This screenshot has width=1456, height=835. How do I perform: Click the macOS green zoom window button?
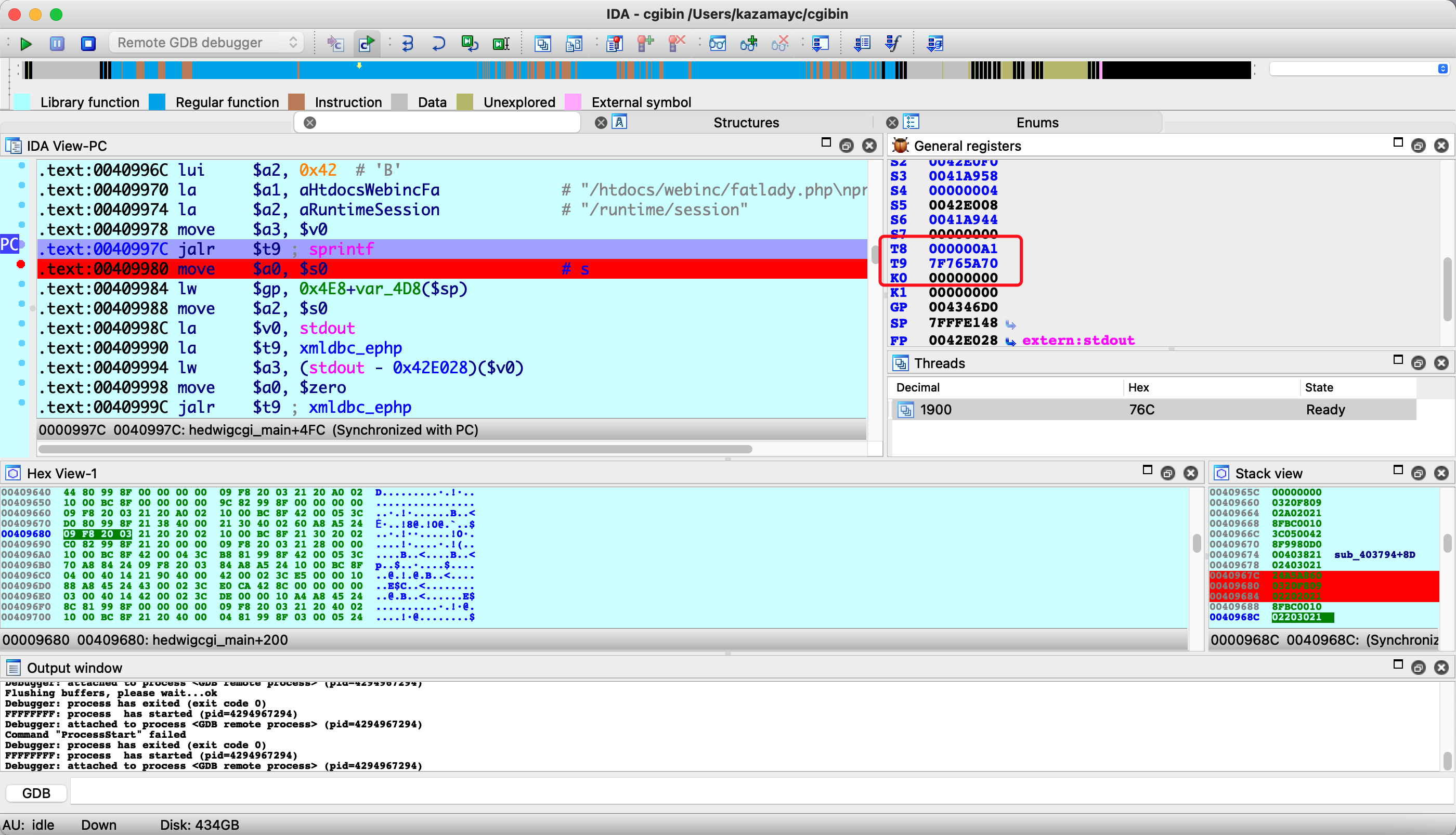(56, 15)
